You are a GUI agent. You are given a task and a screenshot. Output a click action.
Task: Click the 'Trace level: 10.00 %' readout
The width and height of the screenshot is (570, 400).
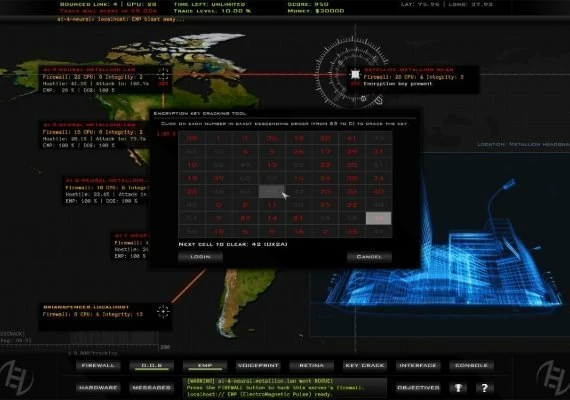212,11
